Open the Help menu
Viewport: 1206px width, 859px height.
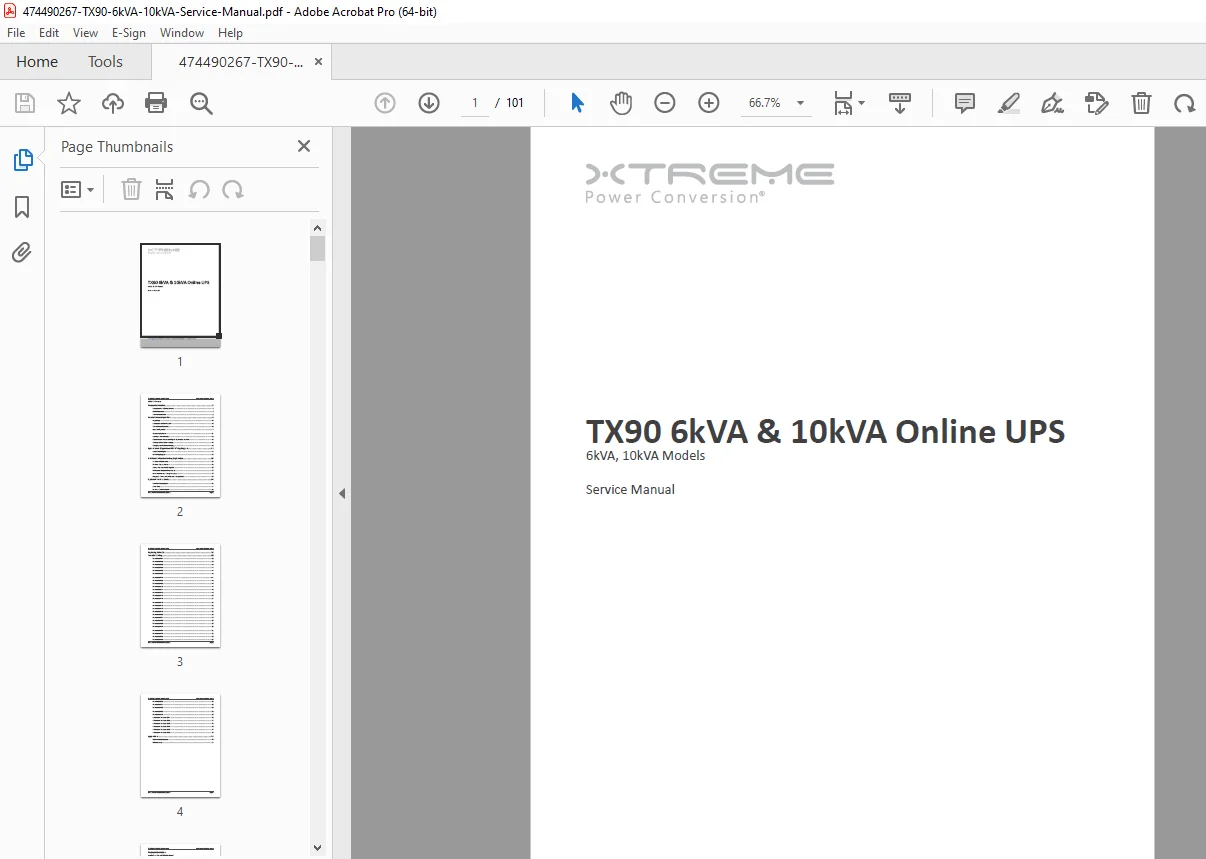(231, 33)
